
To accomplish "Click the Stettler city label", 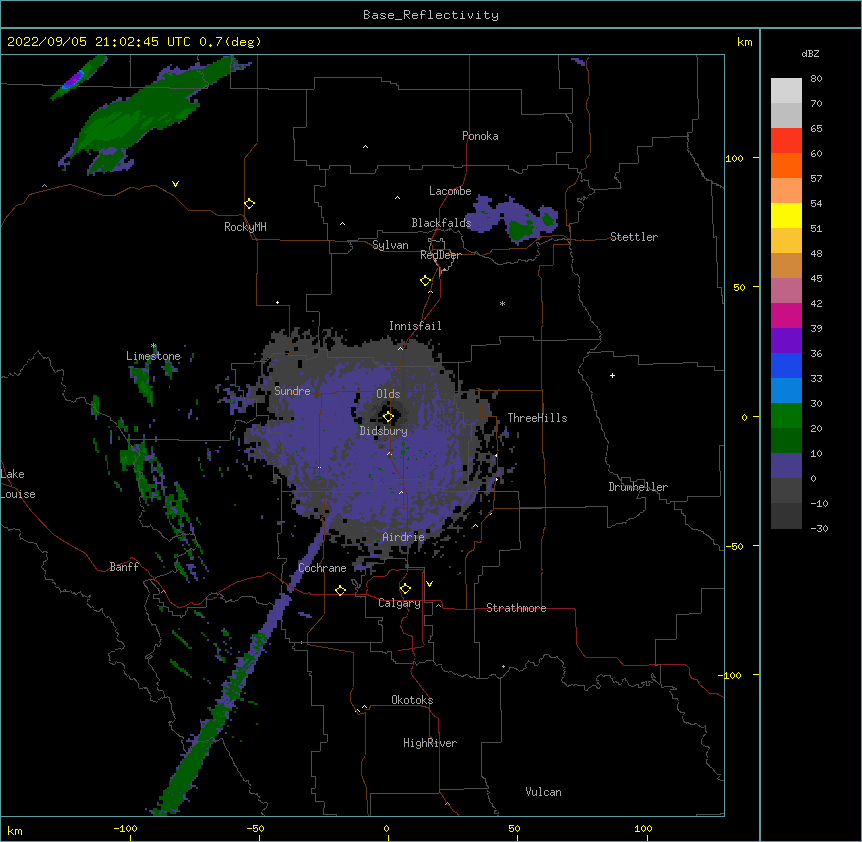I will [634, 237].
